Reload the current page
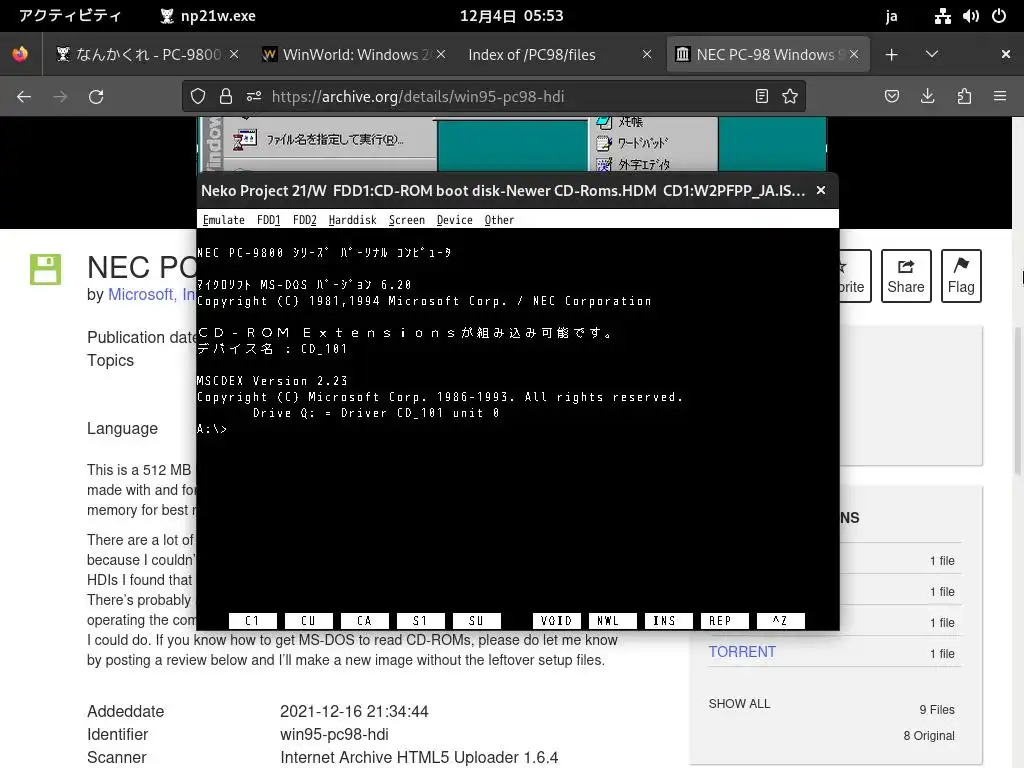The image size is (1024, 768). 96,97
